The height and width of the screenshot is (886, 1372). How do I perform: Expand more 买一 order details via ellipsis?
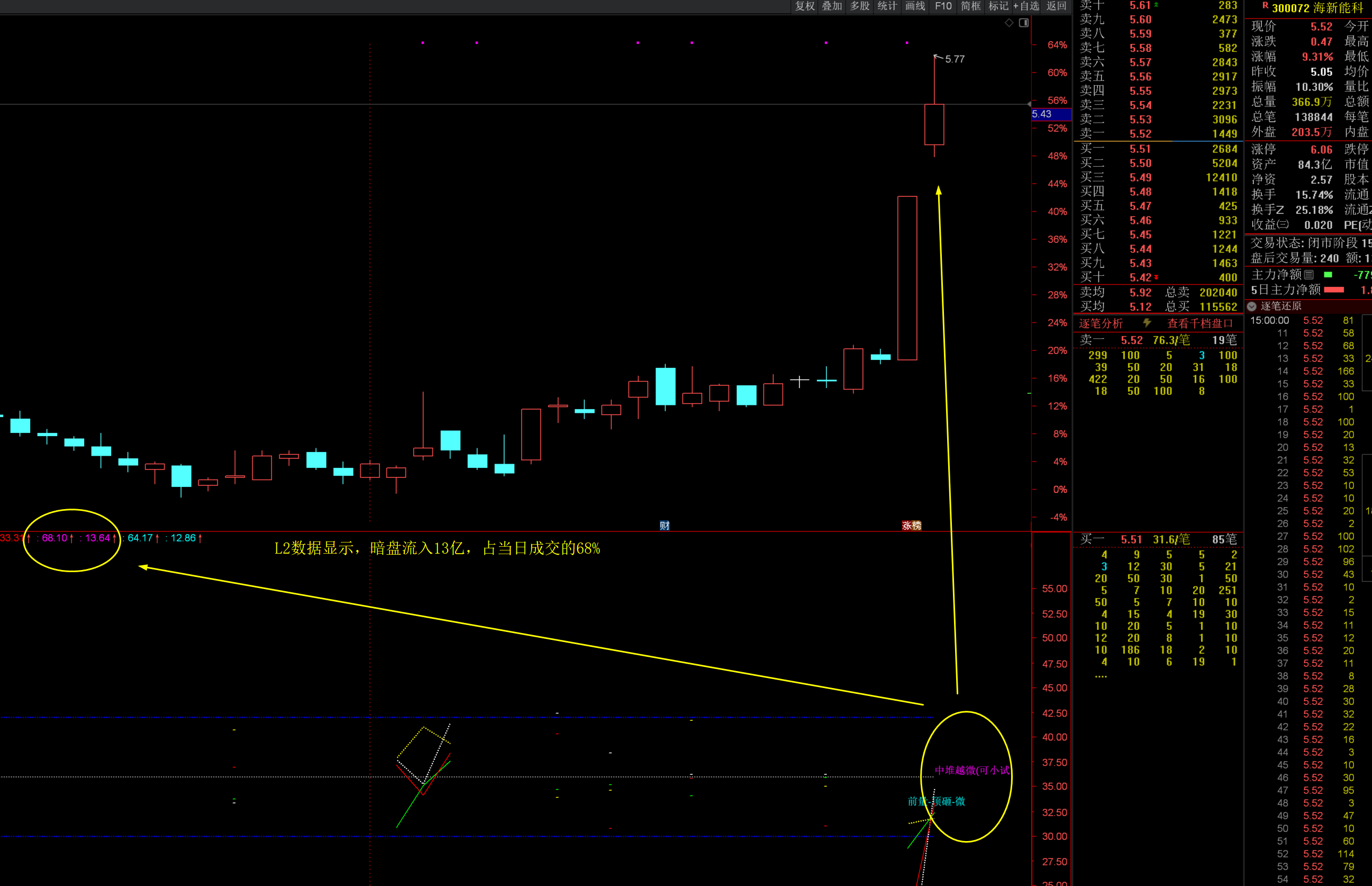pos(1101,676)
